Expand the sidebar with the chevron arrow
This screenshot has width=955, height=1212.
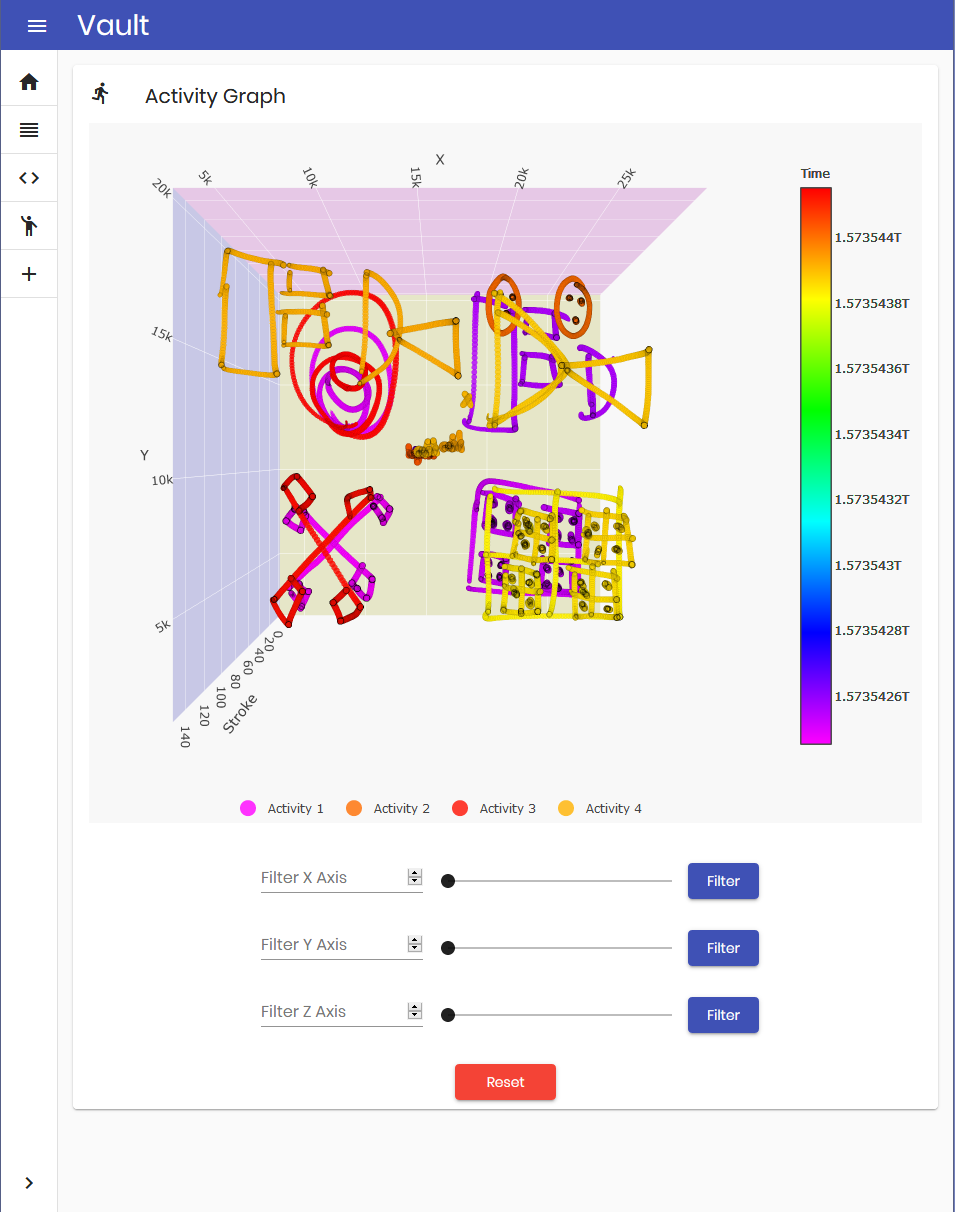point(29,1183)
